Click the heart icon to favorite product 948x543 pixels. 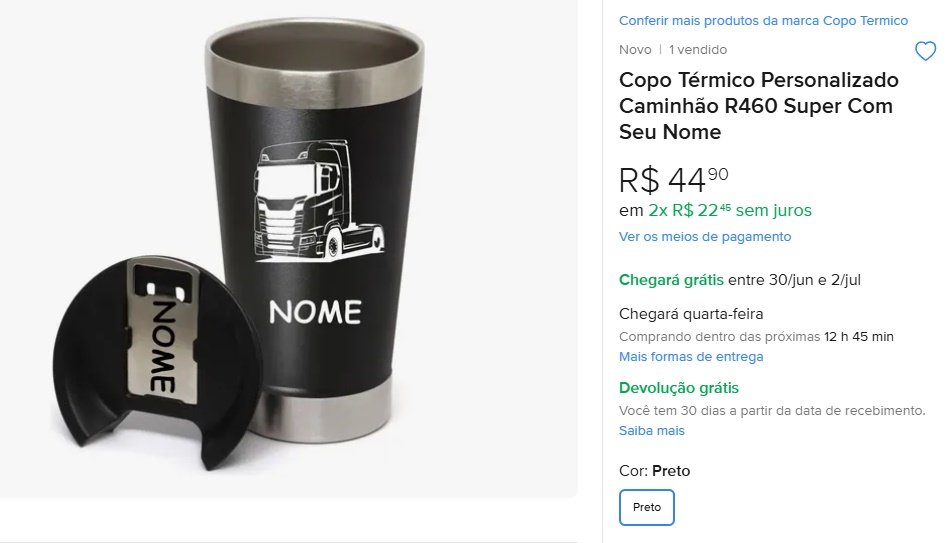click(925, 52)
